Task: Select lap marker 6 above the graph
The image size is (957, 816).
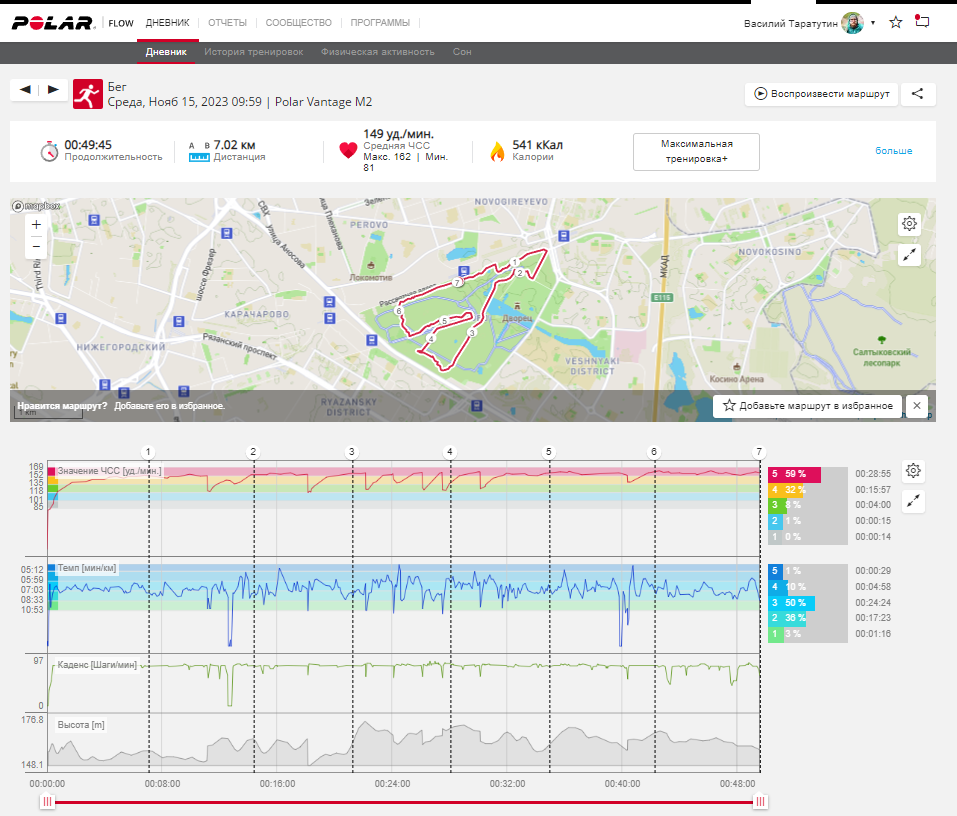Action: point(654,452)
